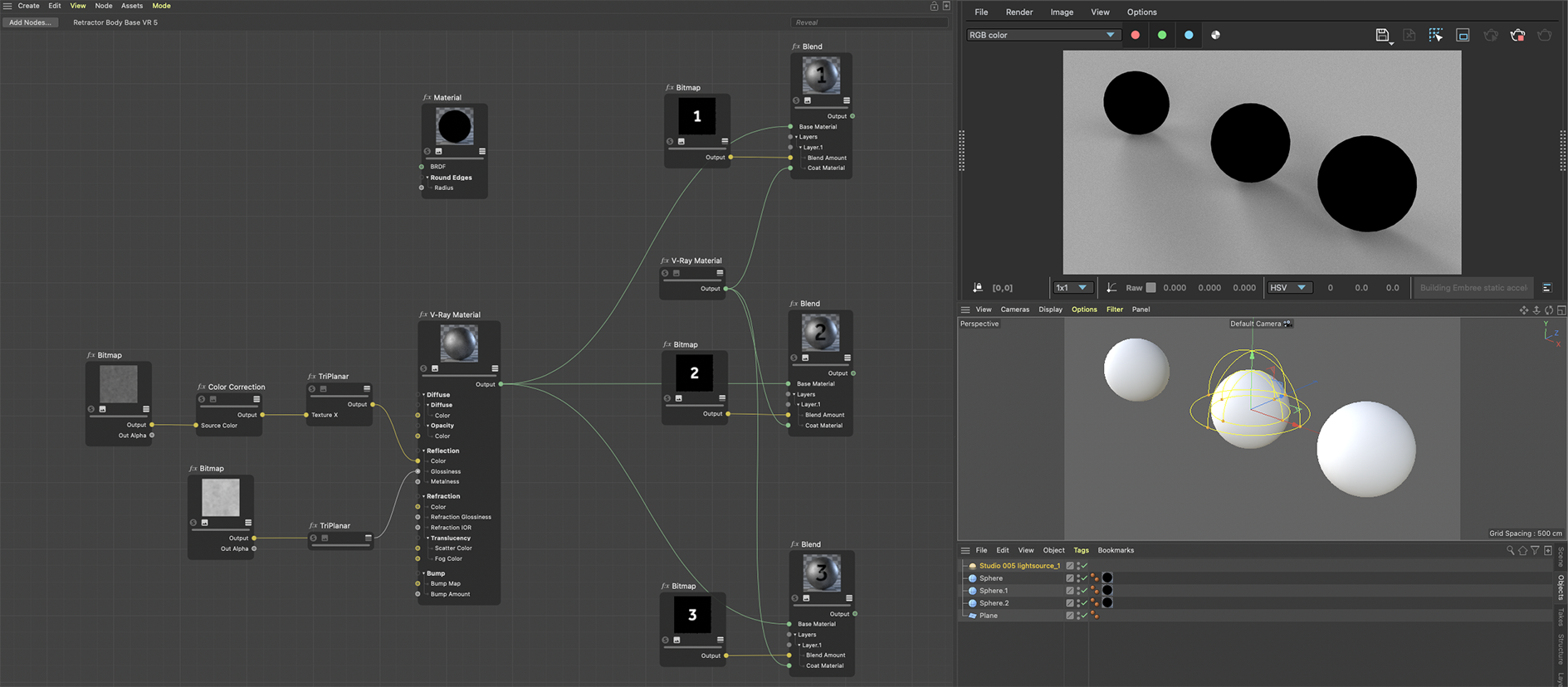Select the Sphere.1 object row
Image resolution: width=1568 pixels, height=687 pixels.
(x=994, y=591)
